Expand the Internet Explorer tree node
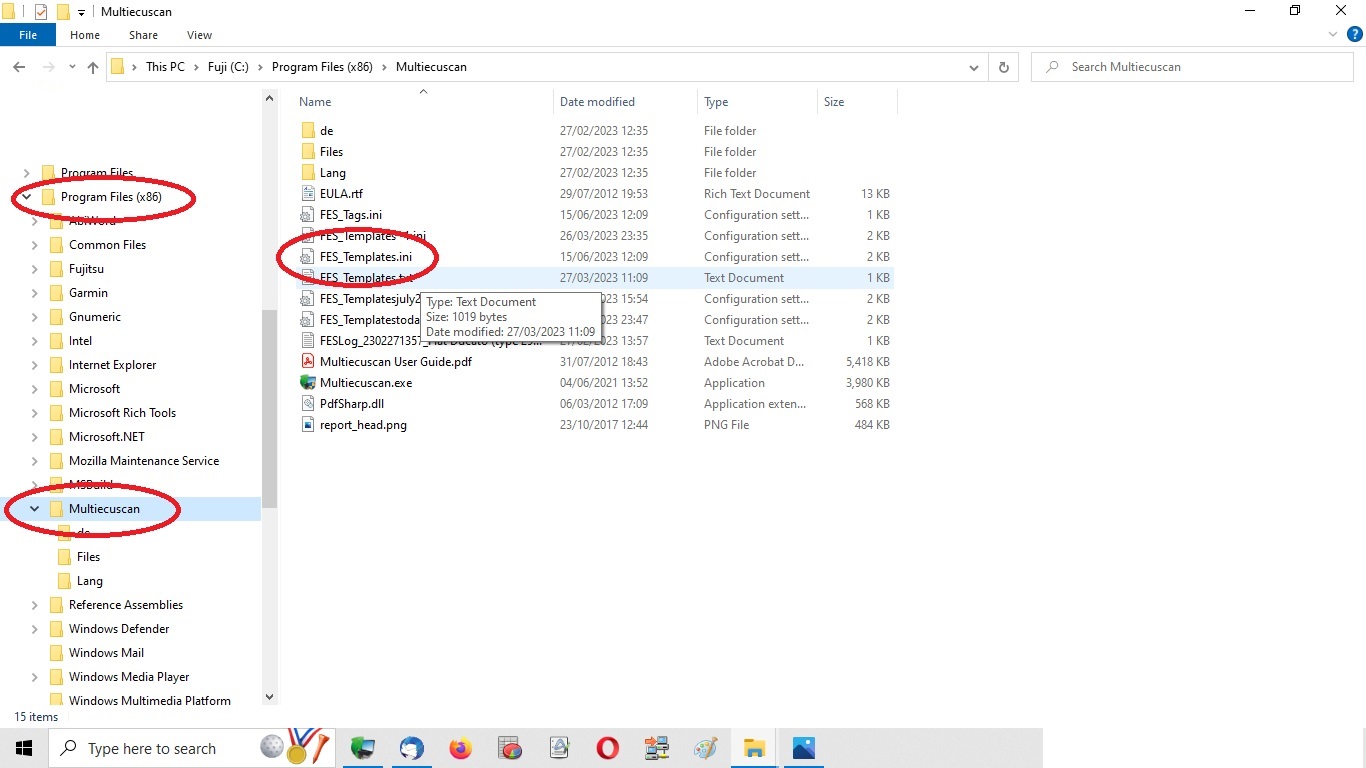Screen dimensions: 1366x768 35,365
